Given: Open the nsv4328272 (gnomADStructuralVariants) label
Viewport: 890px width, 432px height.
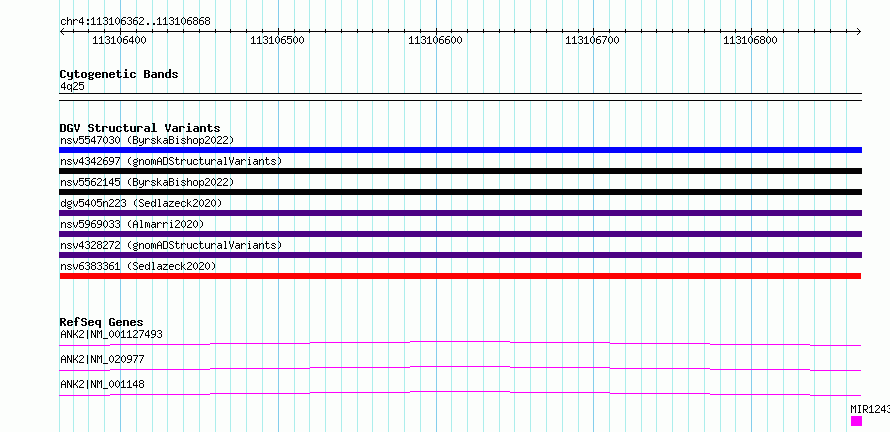Looking at the screenshot, I should tap(171, 245).
